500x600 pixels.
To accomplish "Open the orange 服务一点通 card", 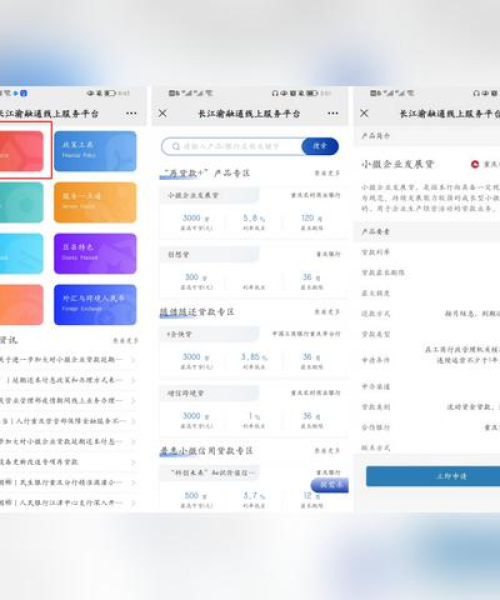I will [95, 202].
